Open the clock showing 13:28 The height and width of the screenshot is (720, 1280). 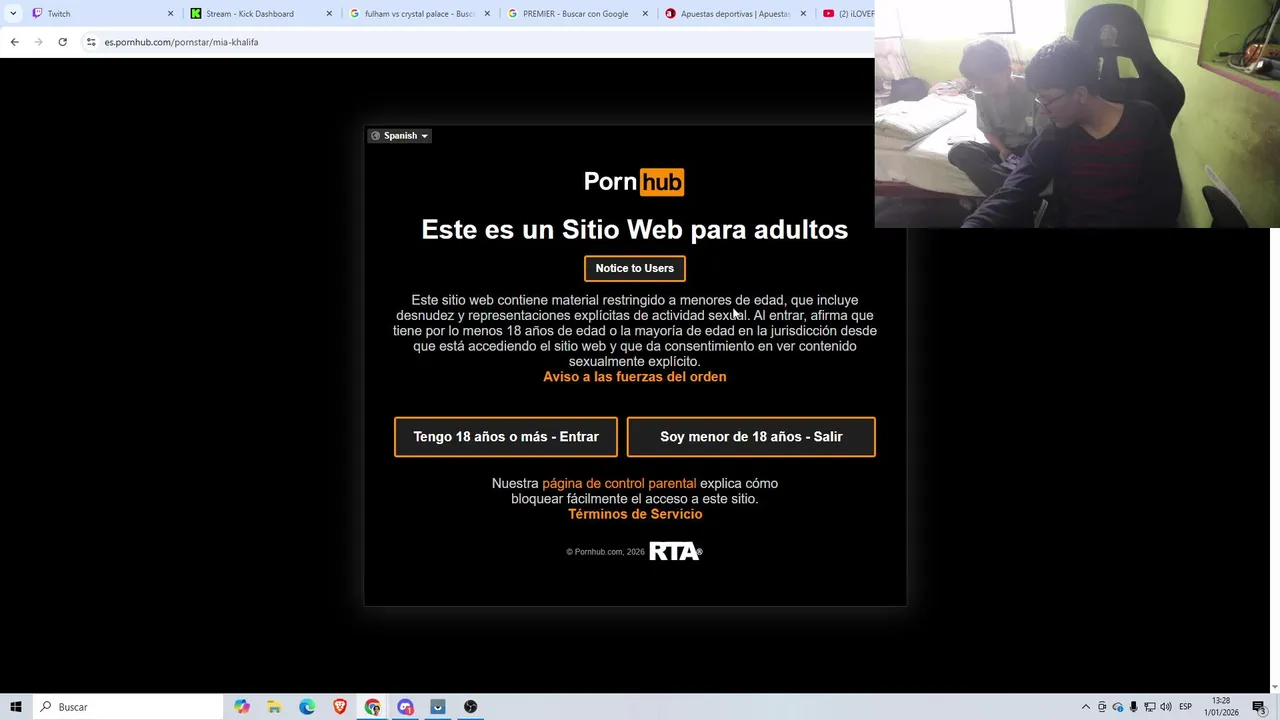[x=1222, y=707]
